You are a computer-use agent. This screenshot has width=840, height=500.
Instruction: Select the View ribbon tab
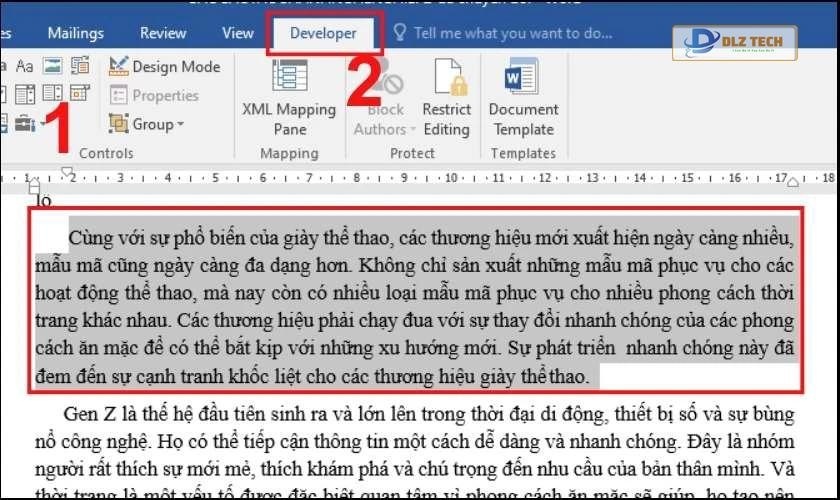point(237,33)
